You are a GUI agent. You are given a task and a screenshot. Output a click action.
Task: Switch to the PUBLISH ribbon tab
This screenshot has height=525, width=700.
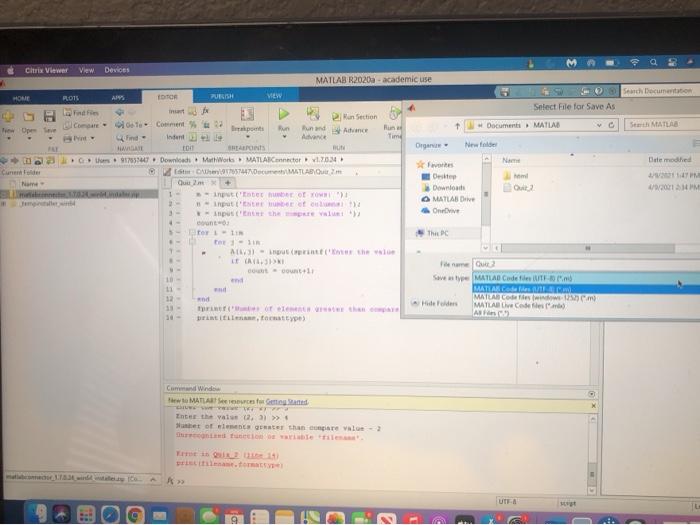click(222, 96)
